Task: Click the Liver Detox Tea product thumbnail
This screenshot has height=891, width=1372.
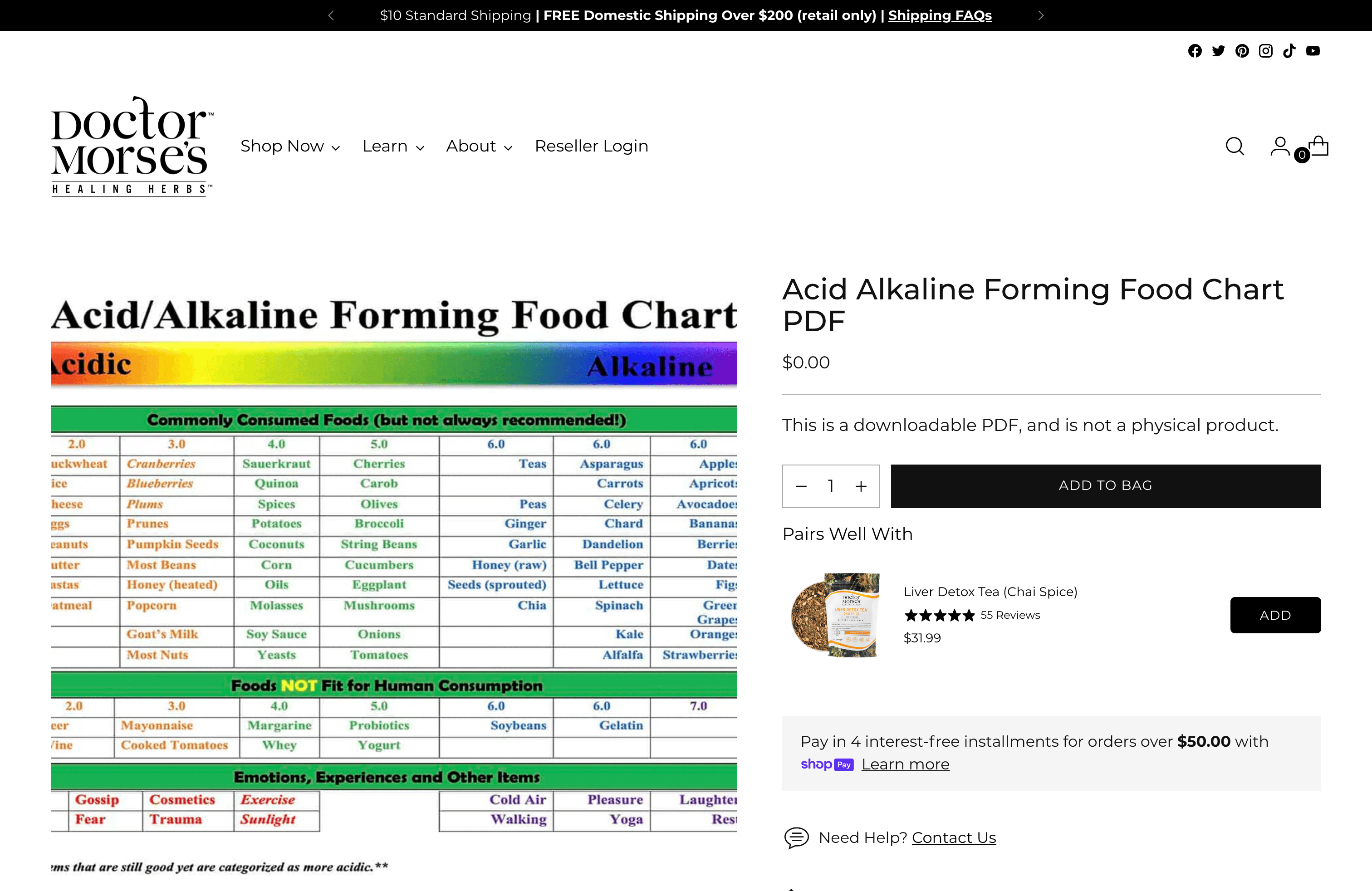Action: (x=834, y=615)
